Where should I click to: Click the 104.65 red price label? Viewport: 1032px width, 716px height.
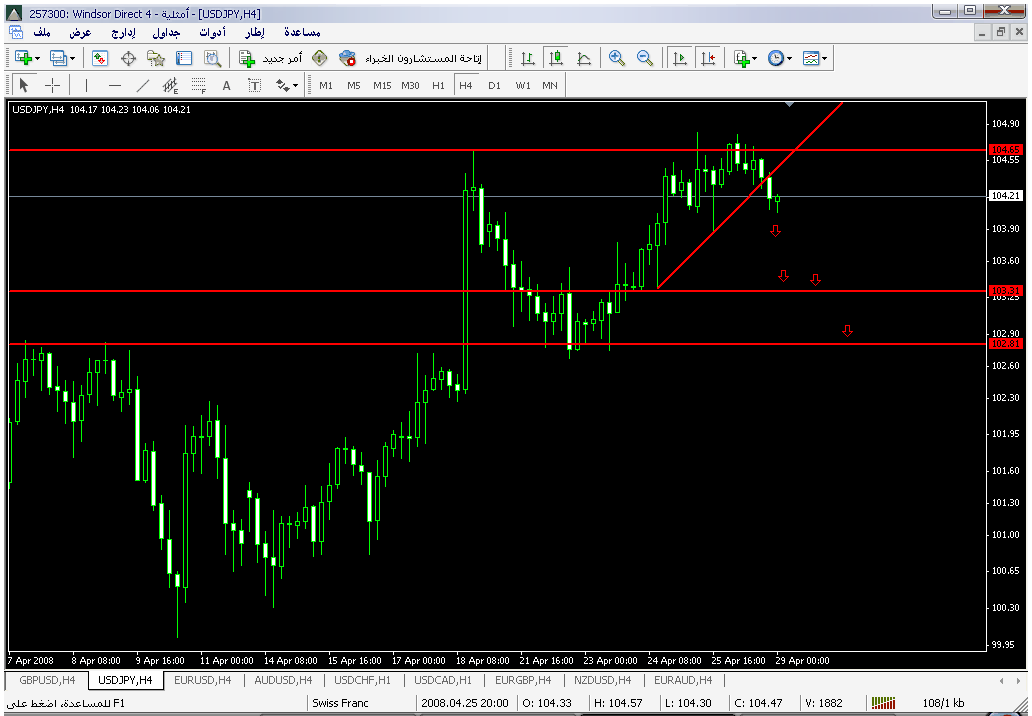pyautogui.click(x=1006, y=149)
